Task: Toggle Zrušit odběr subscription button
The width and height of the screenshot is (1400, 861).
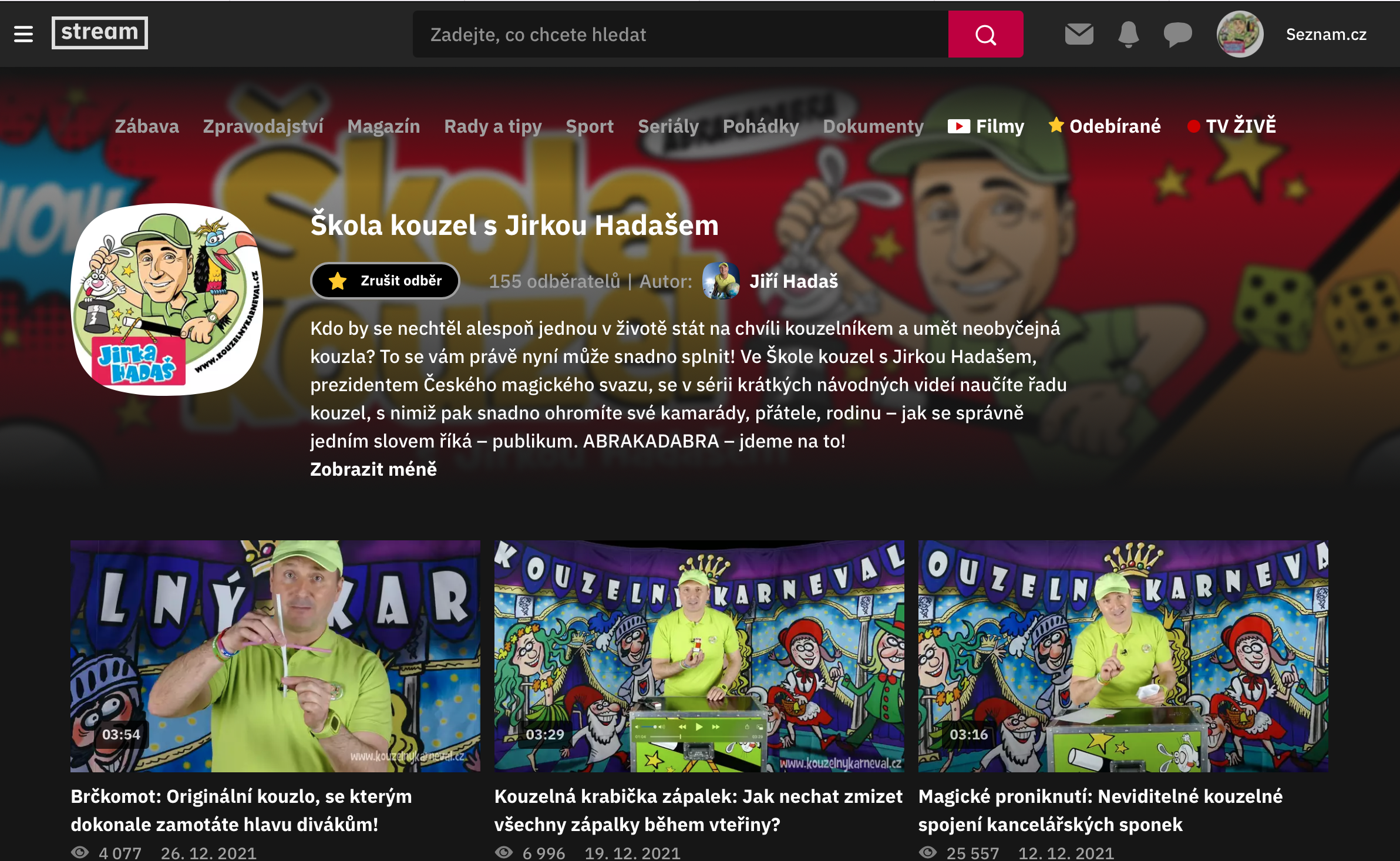Action: (x=385, y=281)
